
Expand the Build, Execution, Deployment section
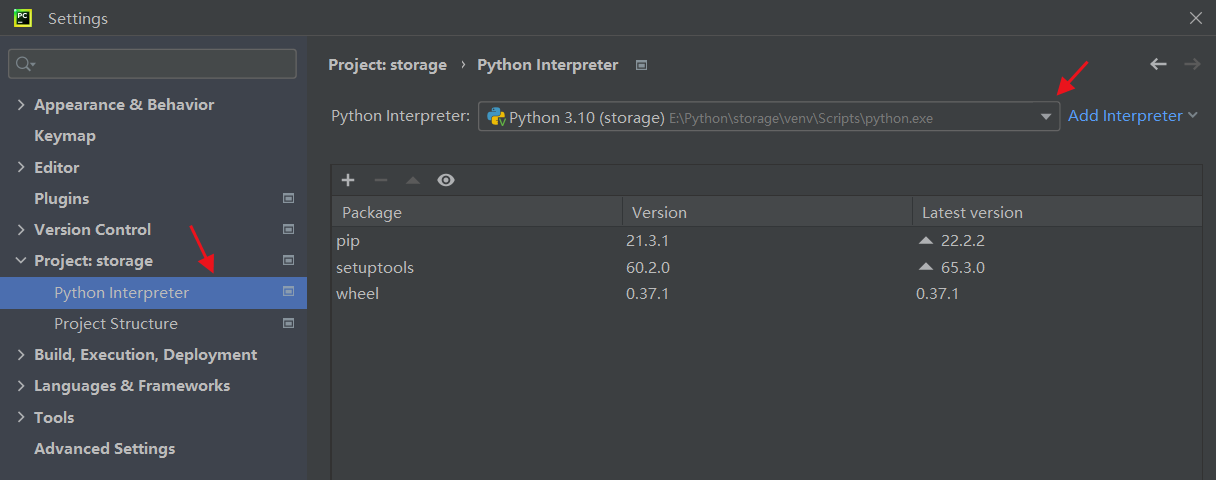(21, 355)
